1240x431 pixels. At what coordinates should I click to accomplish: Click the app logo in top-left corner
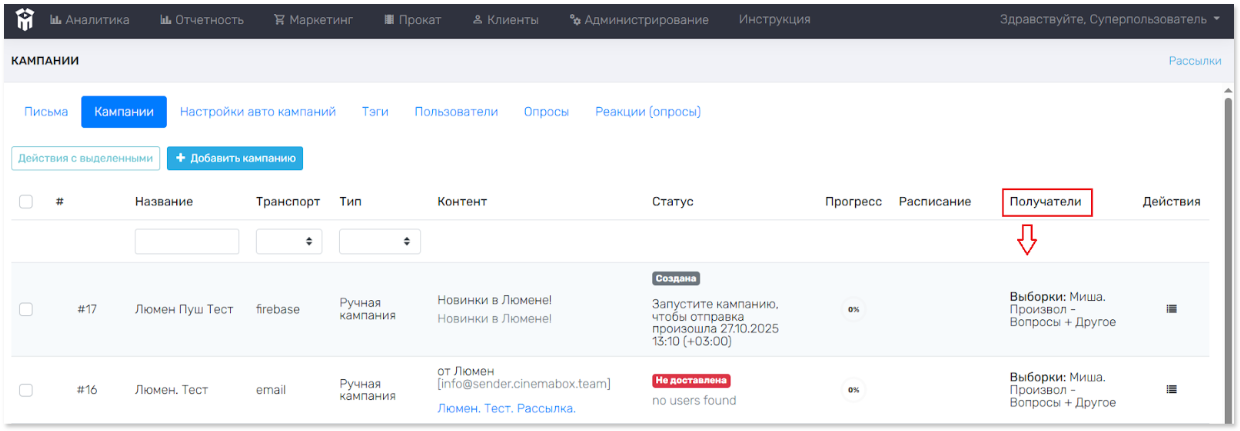[x=23, y=19]
